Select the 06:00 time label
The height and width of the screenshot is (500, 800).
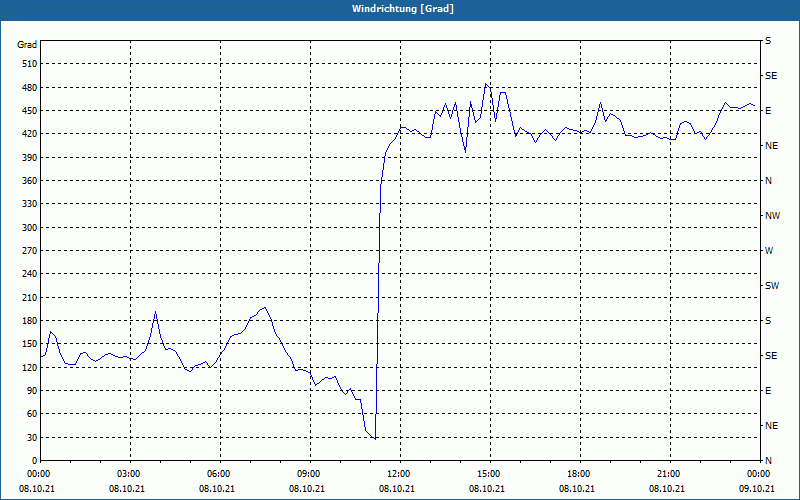tap(220, 473)
